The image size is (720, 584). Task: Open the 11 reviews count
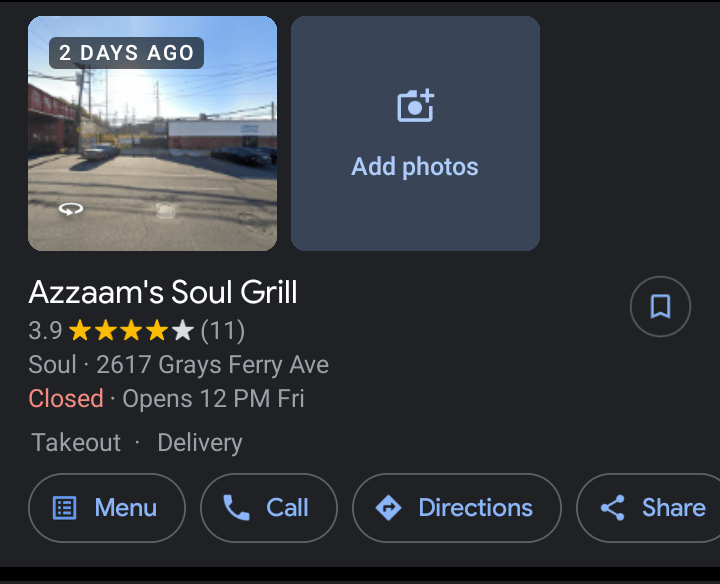pos(223,330)
